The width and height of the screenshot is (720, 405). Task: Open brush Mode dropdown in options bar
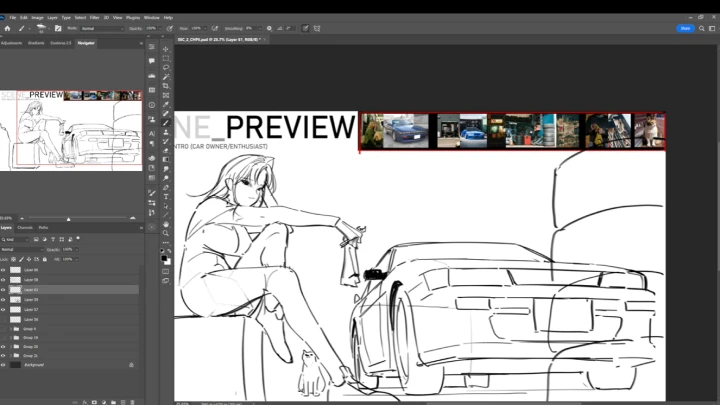point(102,28)
